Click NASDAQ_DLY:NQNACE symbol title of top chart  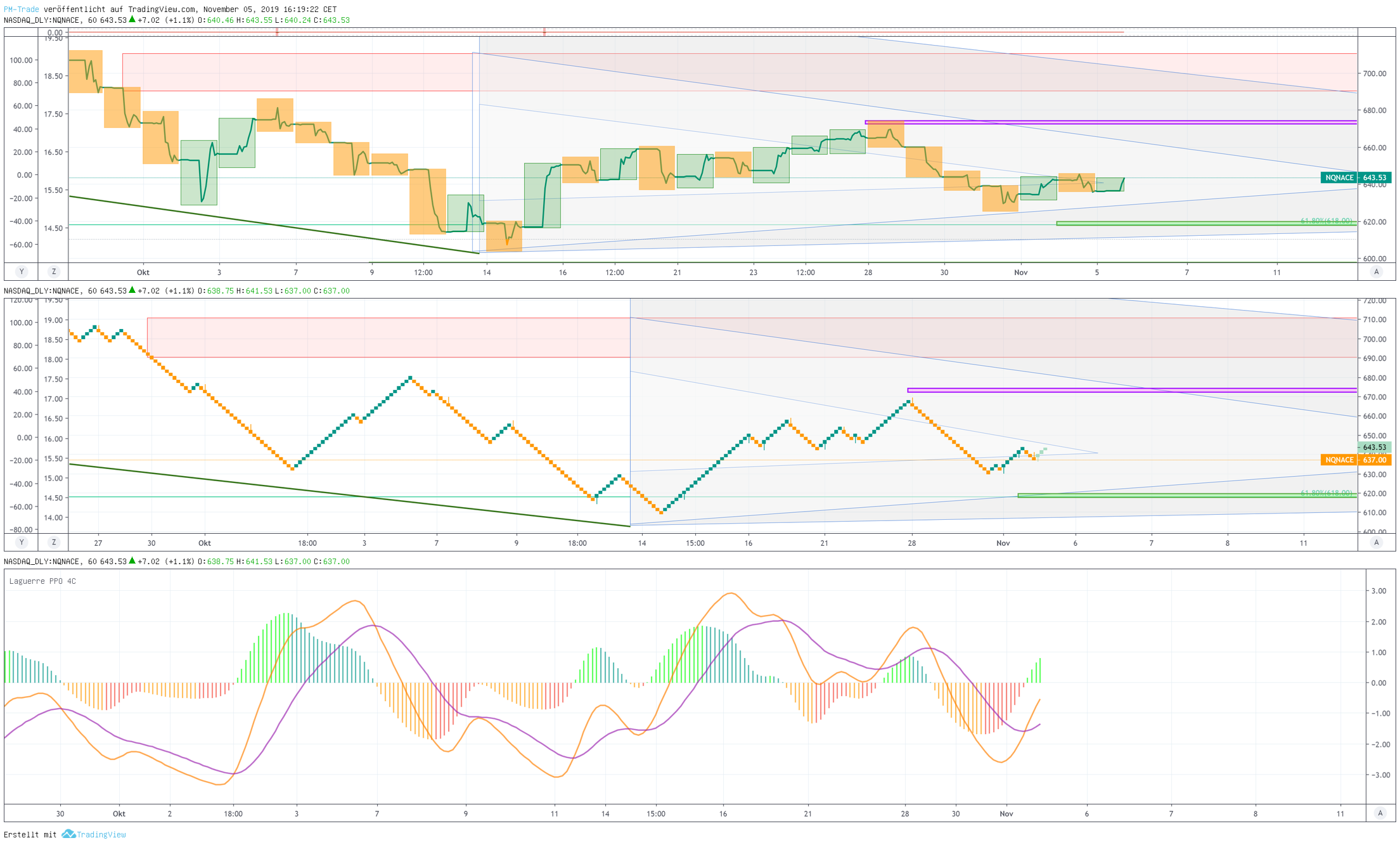pyautogui.click(x=42, y=20)
